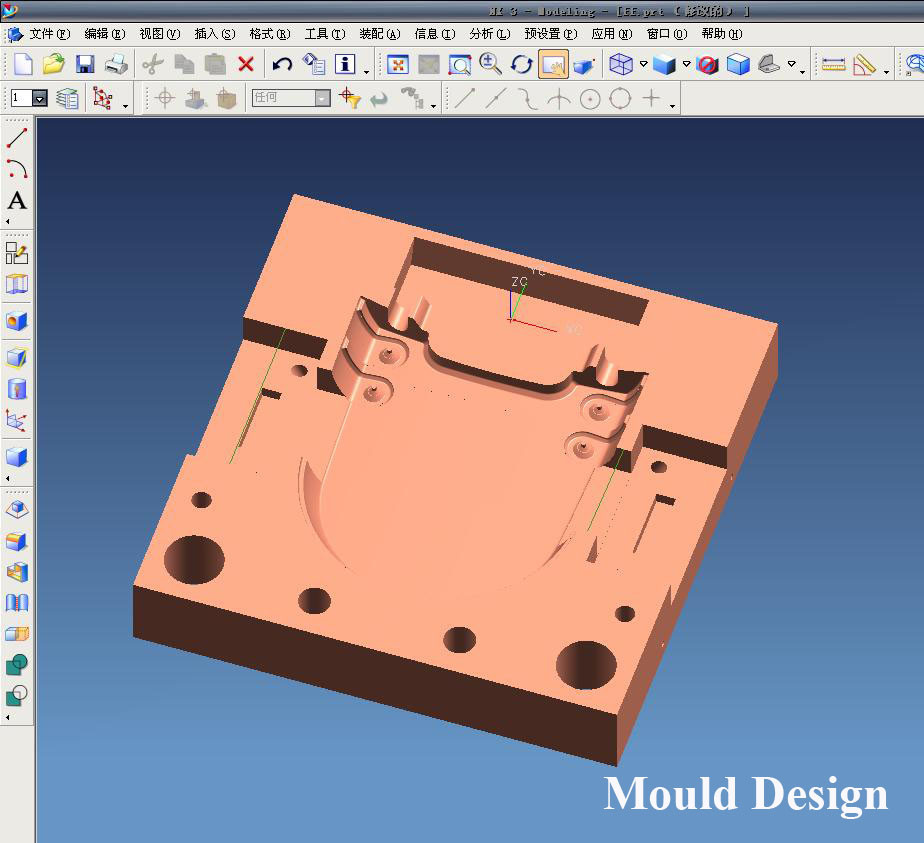
Task: Select the Line tool in left sidebar
Action: [x=17, y=138]
